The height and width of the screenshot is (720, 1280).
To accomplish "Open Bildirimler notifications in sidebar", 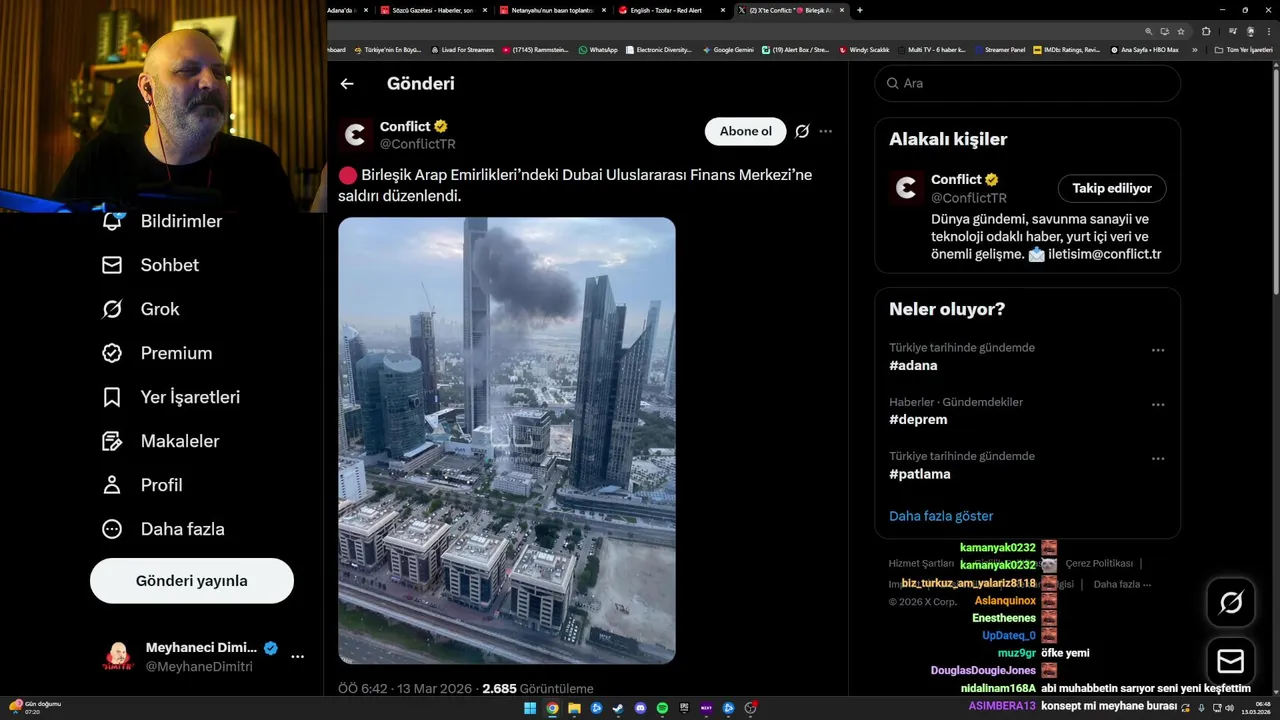I will pos(162,221).
